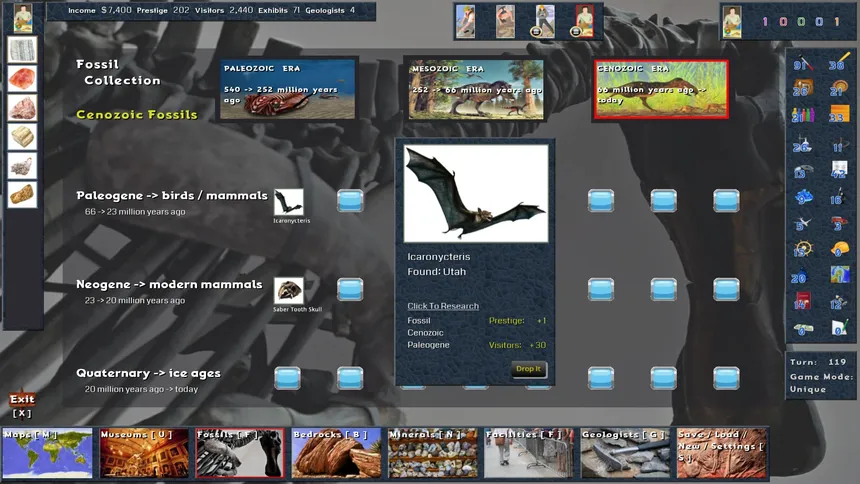Select the first geologist card in top bar
The width and height of the screenshot is (860, 484).
[465, 21]
